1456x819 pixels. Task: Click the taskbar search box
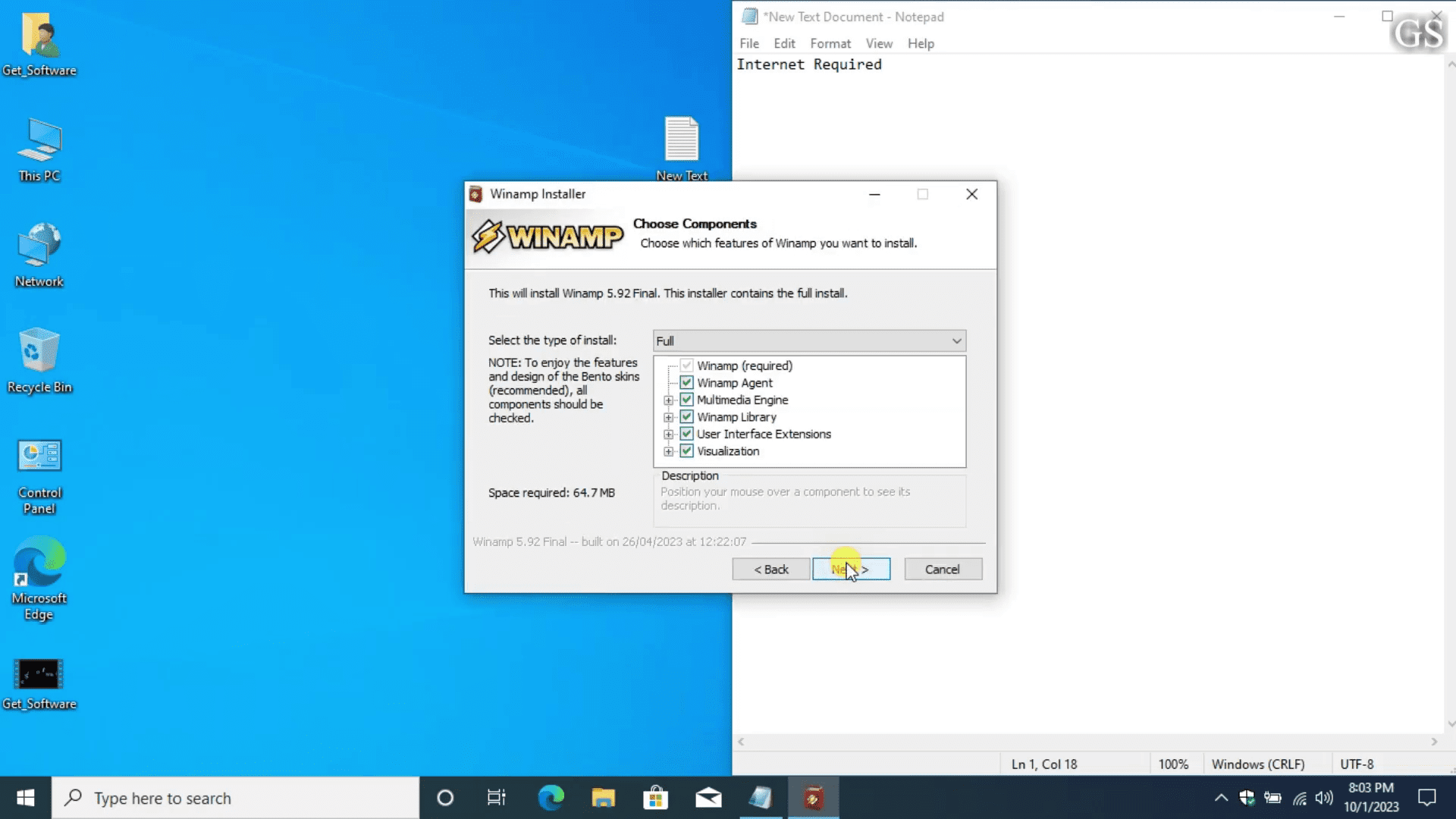coord(235,798)
